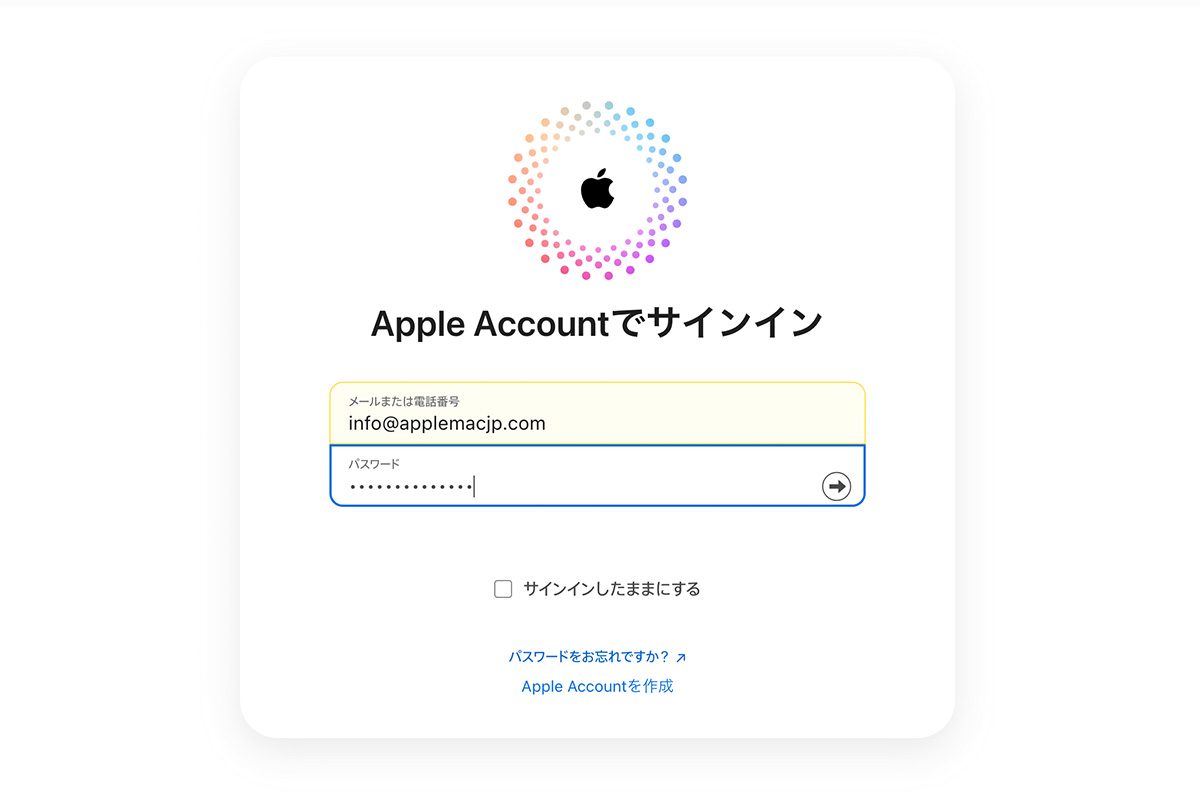
Task: Enable the サインインしたままにする checkbox
Action: [x=503, y=589]
